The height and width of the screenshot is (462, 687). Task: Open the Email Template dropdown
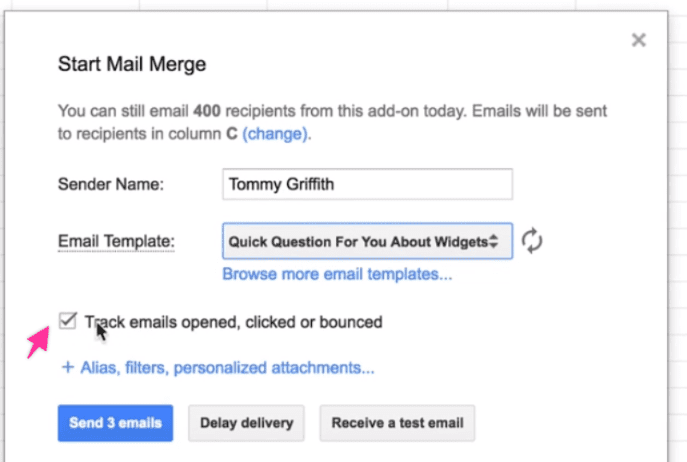click(367, 241)
